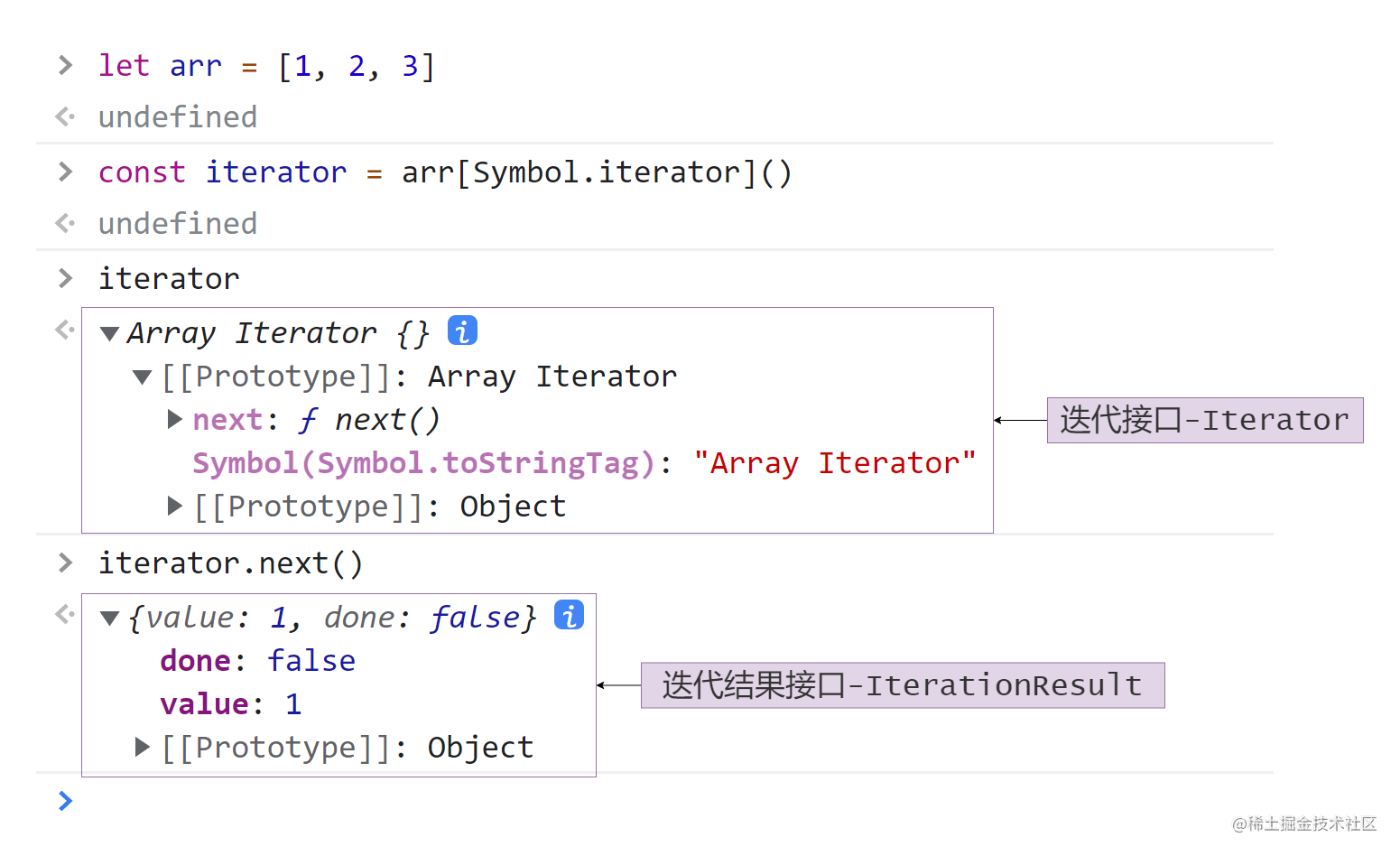Collapse the Array Iterator object output
Viewport: 1400px width, 856px height.
pos(109,331)
